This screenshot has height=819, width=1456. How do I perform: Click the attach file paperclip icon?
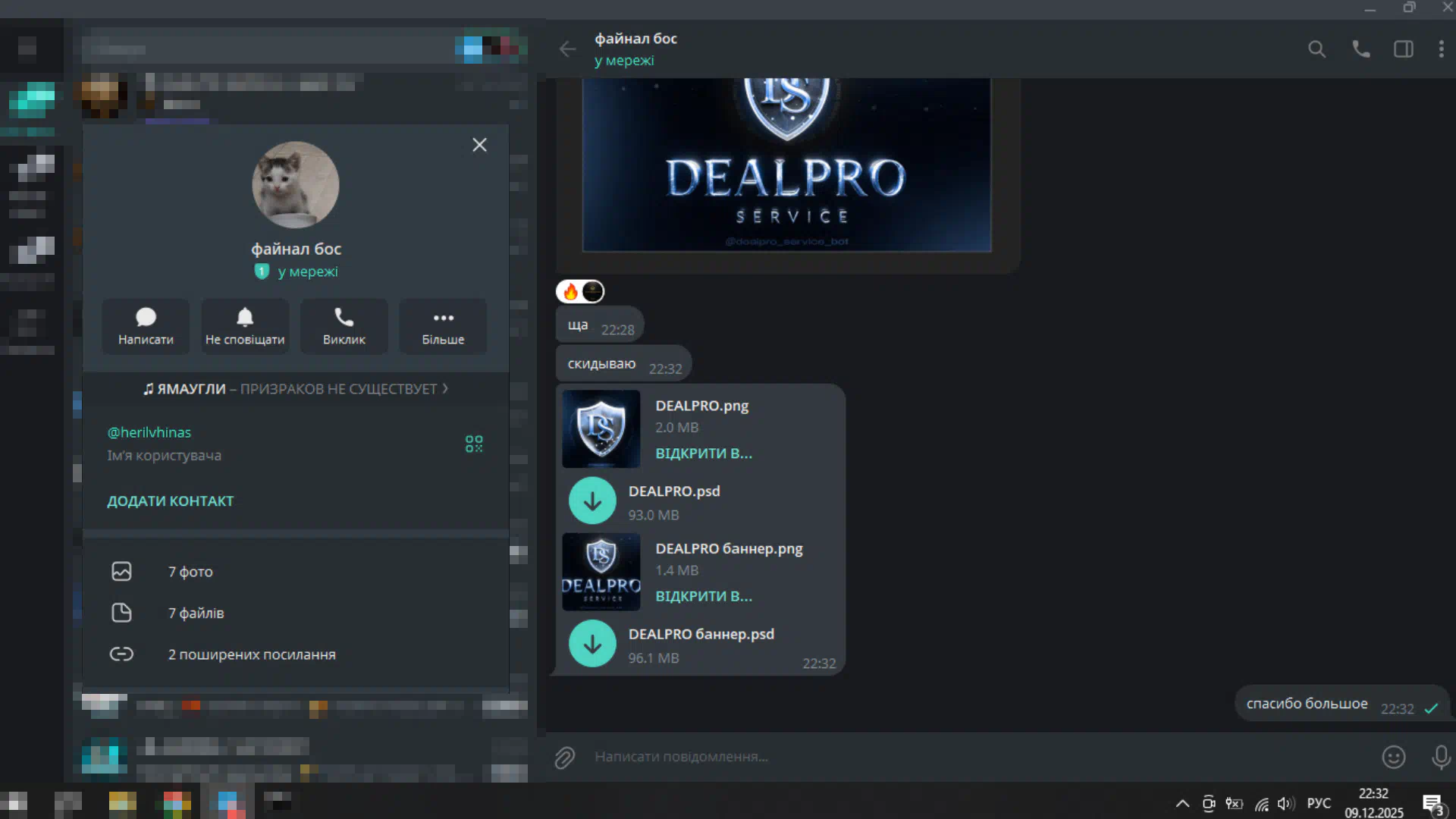pyautogui.click(x=564, y=757)
